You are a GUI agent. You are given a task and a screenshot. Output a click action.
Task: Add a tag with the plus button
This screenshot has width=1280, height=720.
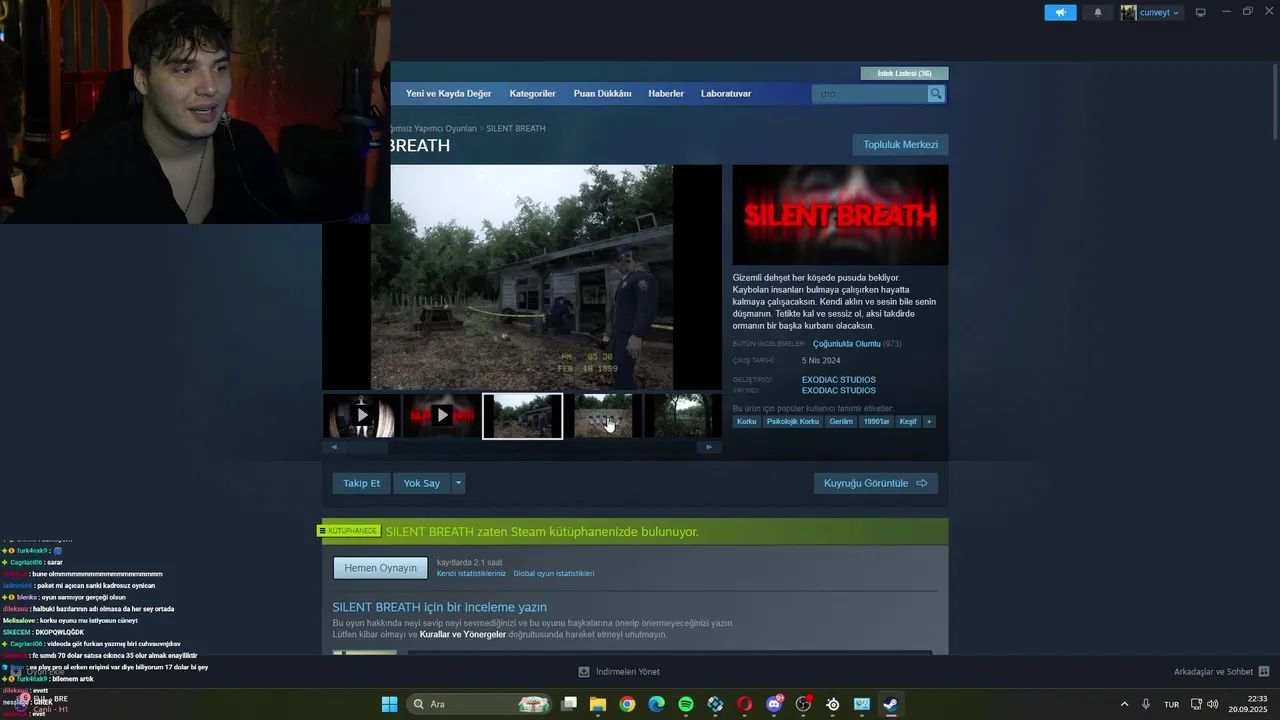click(x=929, y=422)
